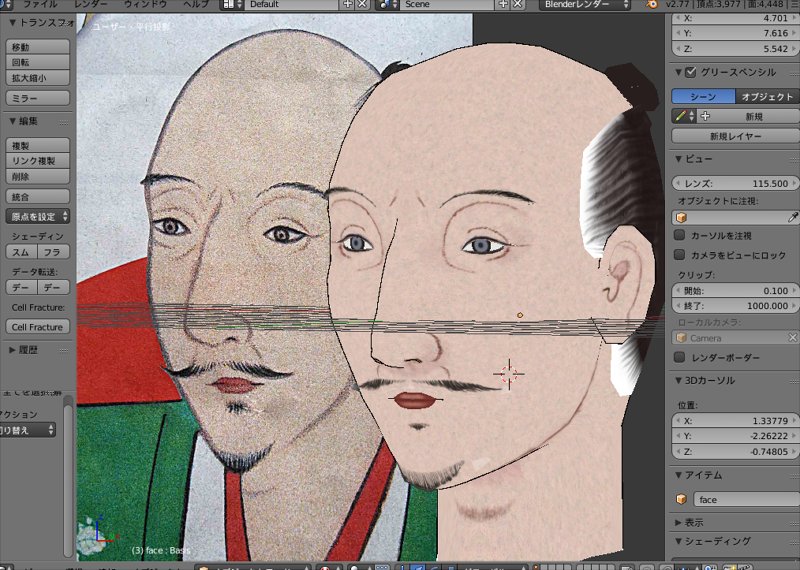Click the Default screen layout name field
The height and width of the screenshot is (570, 800).
(x=293, y=5)
